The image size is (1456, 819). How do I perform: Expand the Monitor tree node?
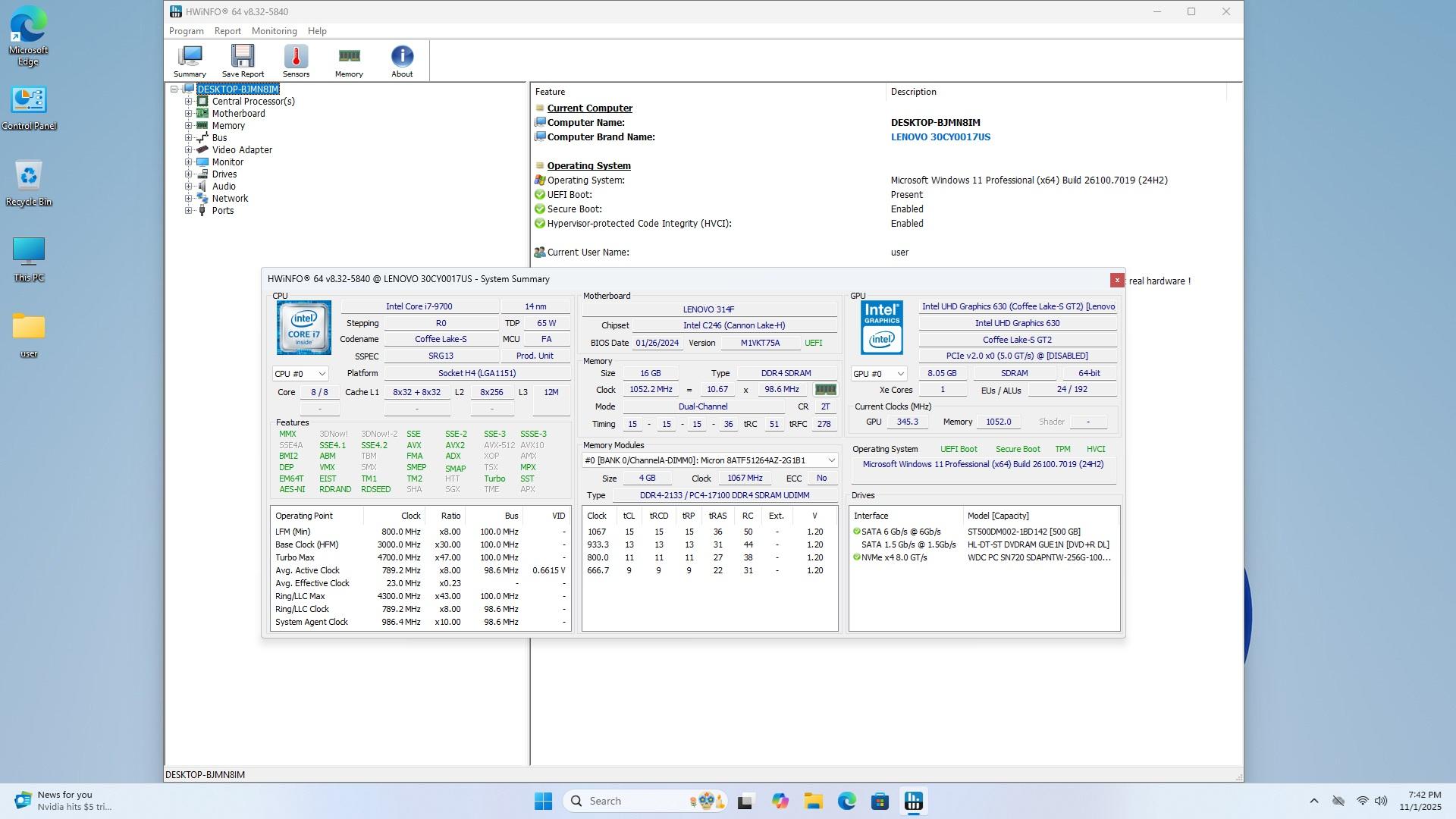[189, 162]
